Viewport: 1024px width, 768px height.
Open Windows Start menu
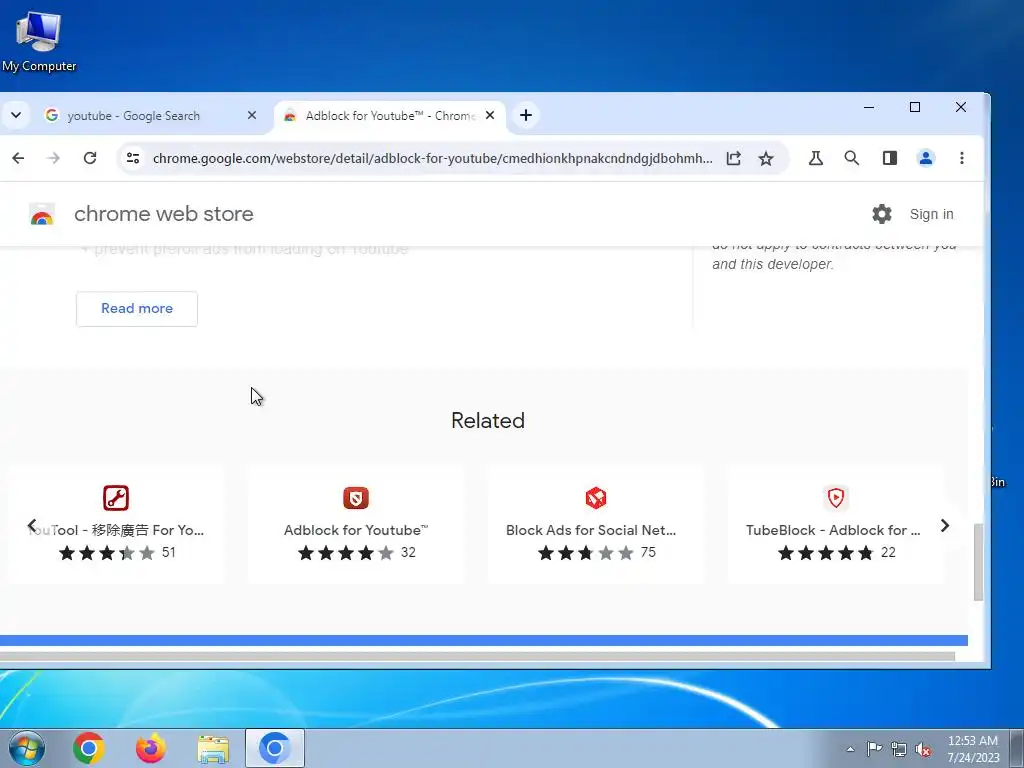pos(27,748)
